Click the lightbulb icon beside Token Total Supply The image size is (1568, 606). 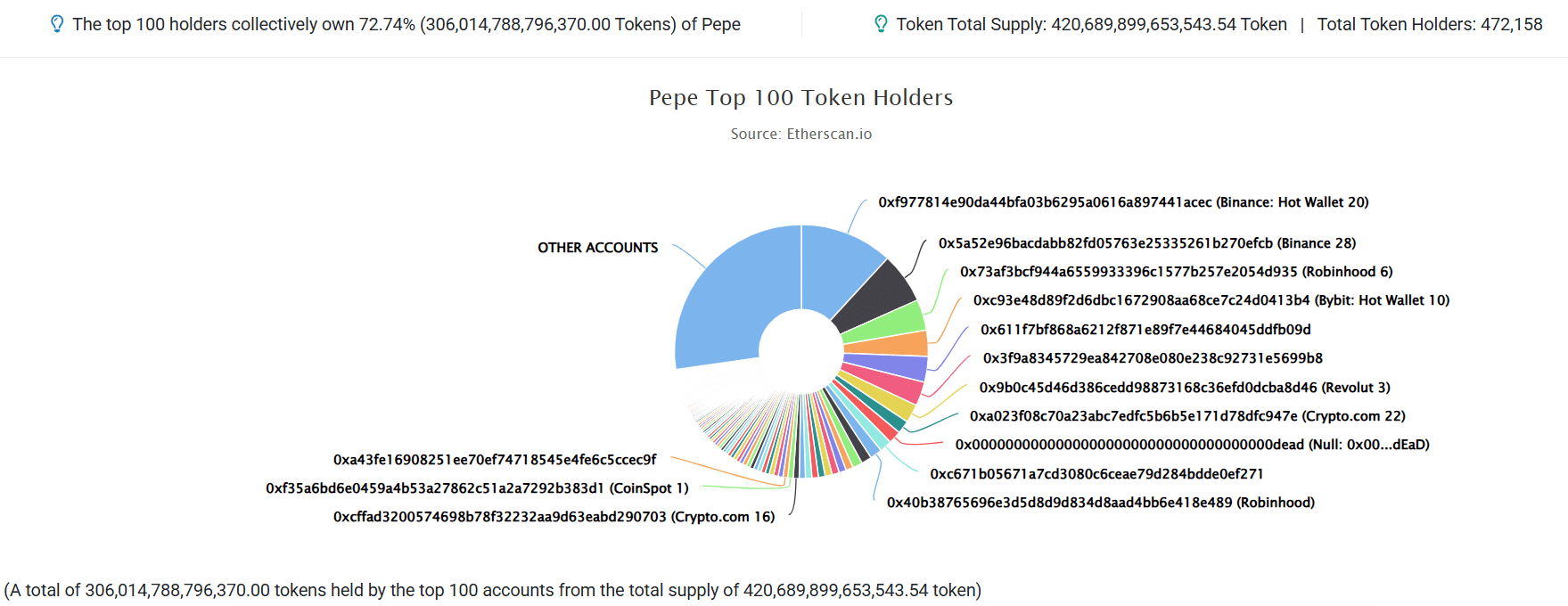coord(881,24)
